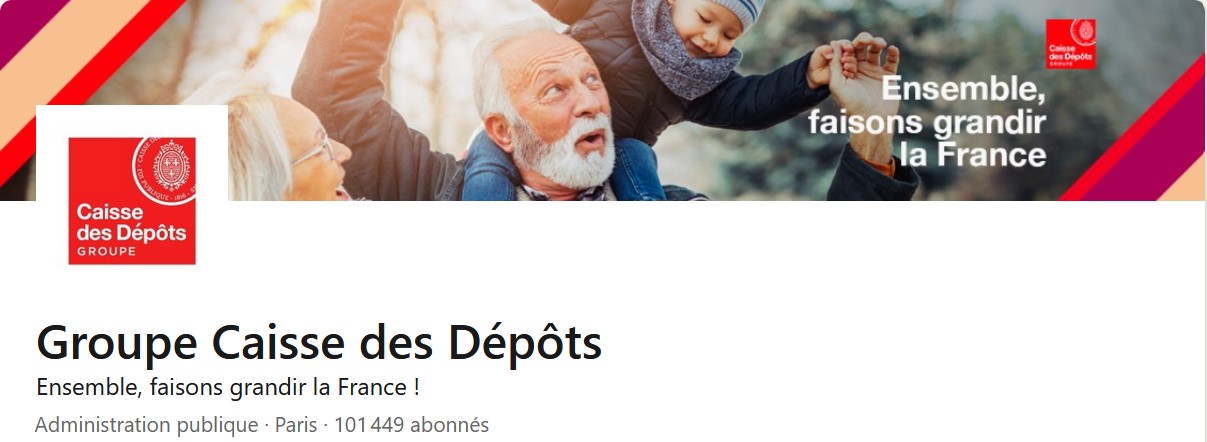Click "la France" text on the cover banner
The image size is (1207, 442).
pos(973,155)
